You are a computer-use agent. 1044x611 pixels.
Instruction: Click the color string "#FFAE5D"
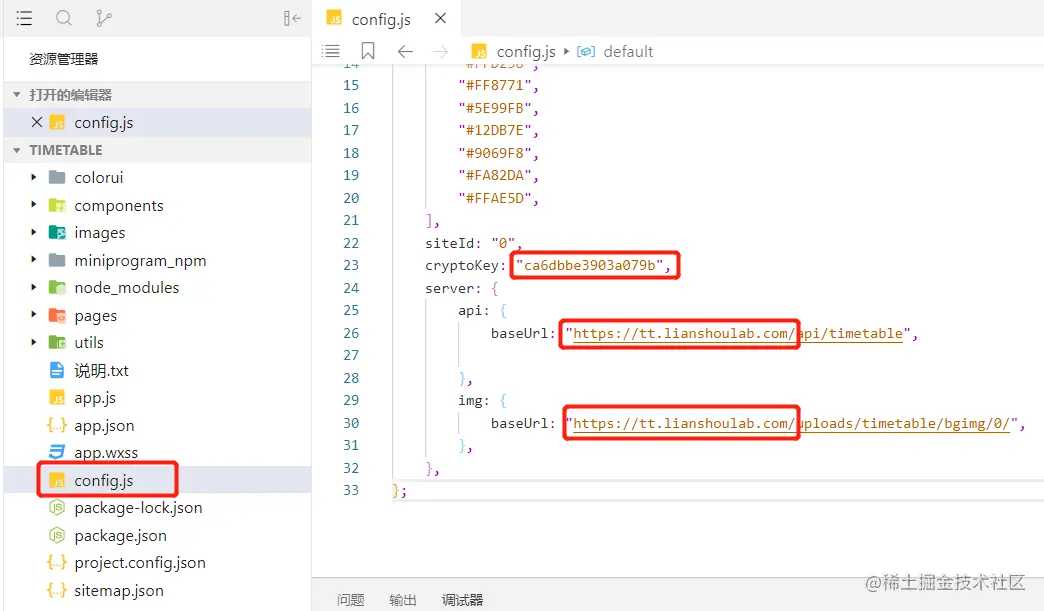(x=495, y=198)
